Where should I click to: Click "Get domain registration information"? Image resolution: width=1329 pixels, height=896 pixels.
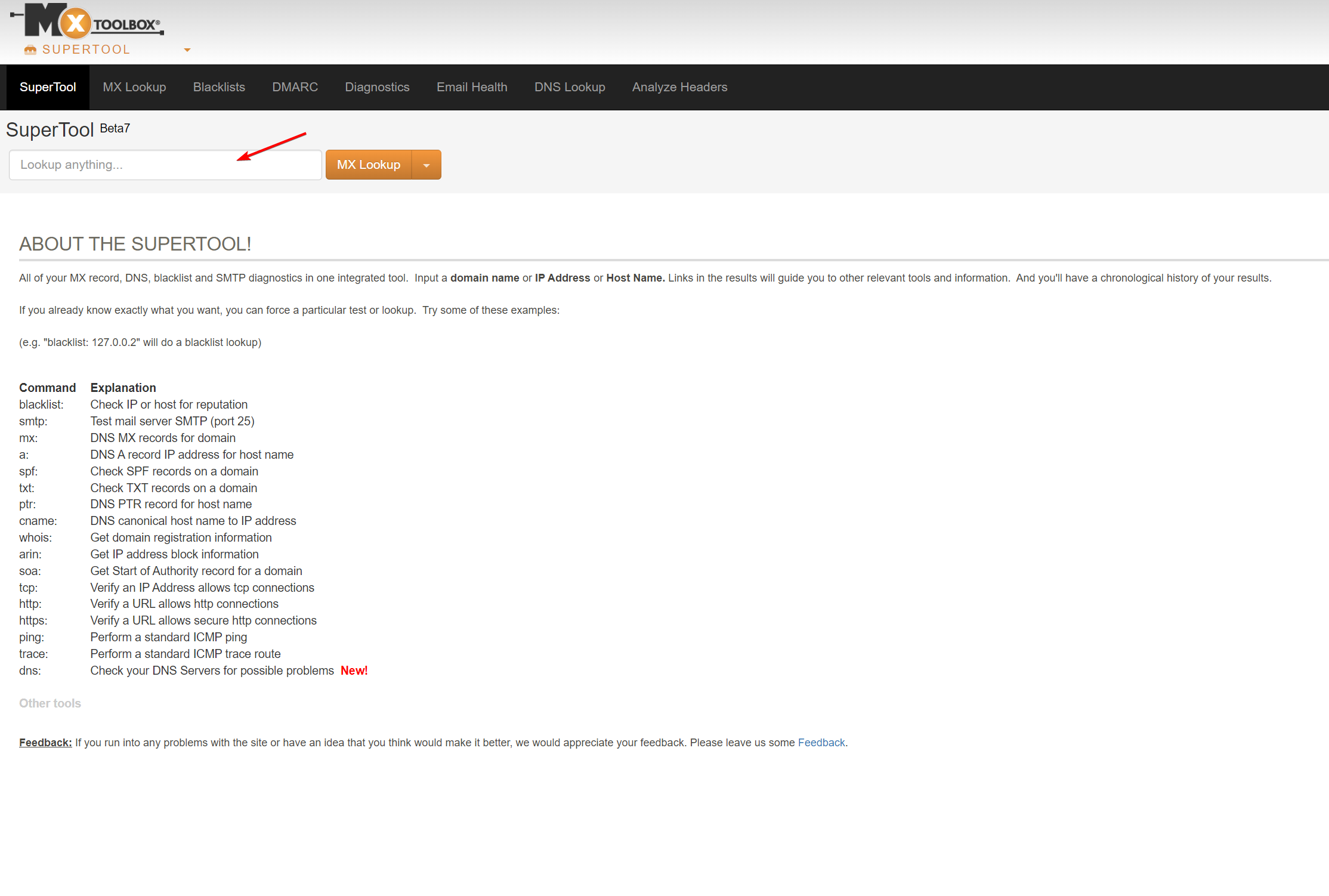click(x=181, y=537)
